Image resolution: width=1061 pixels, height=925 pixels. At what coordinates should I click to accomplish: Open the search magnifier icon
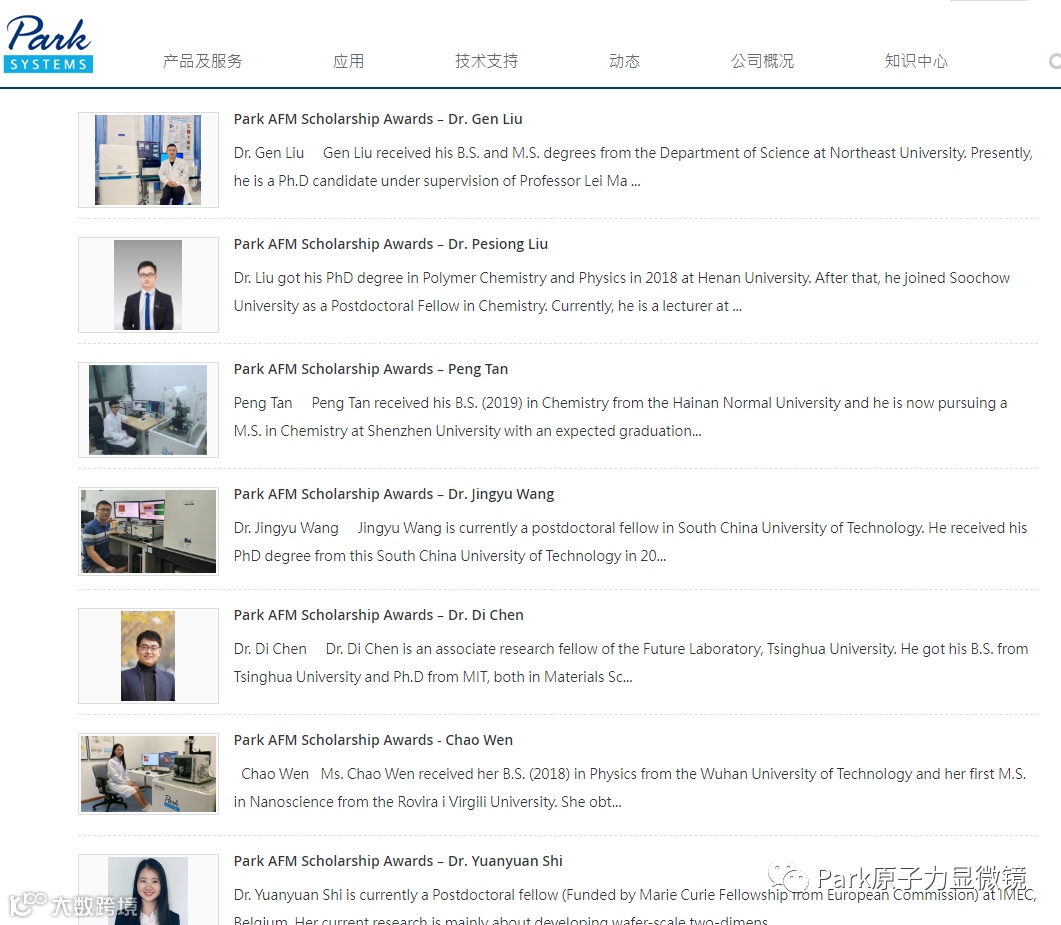click(x=1055, y=61)
